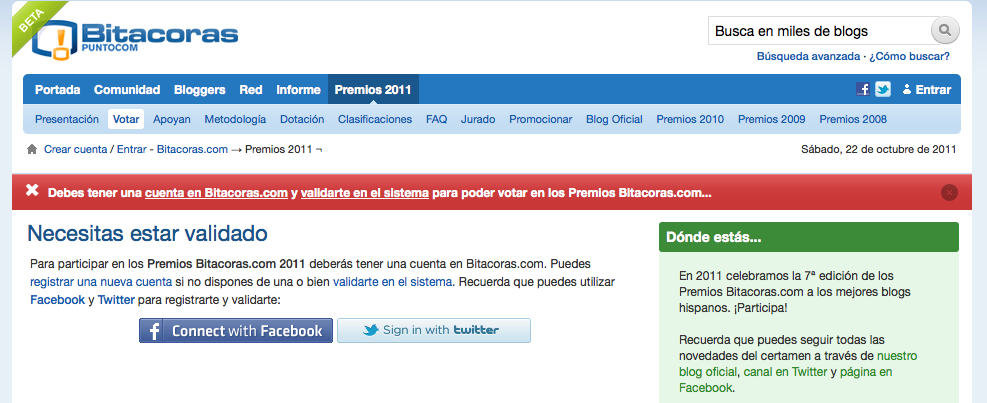Open the Premios 2009 sub-tab

point(771,119)
